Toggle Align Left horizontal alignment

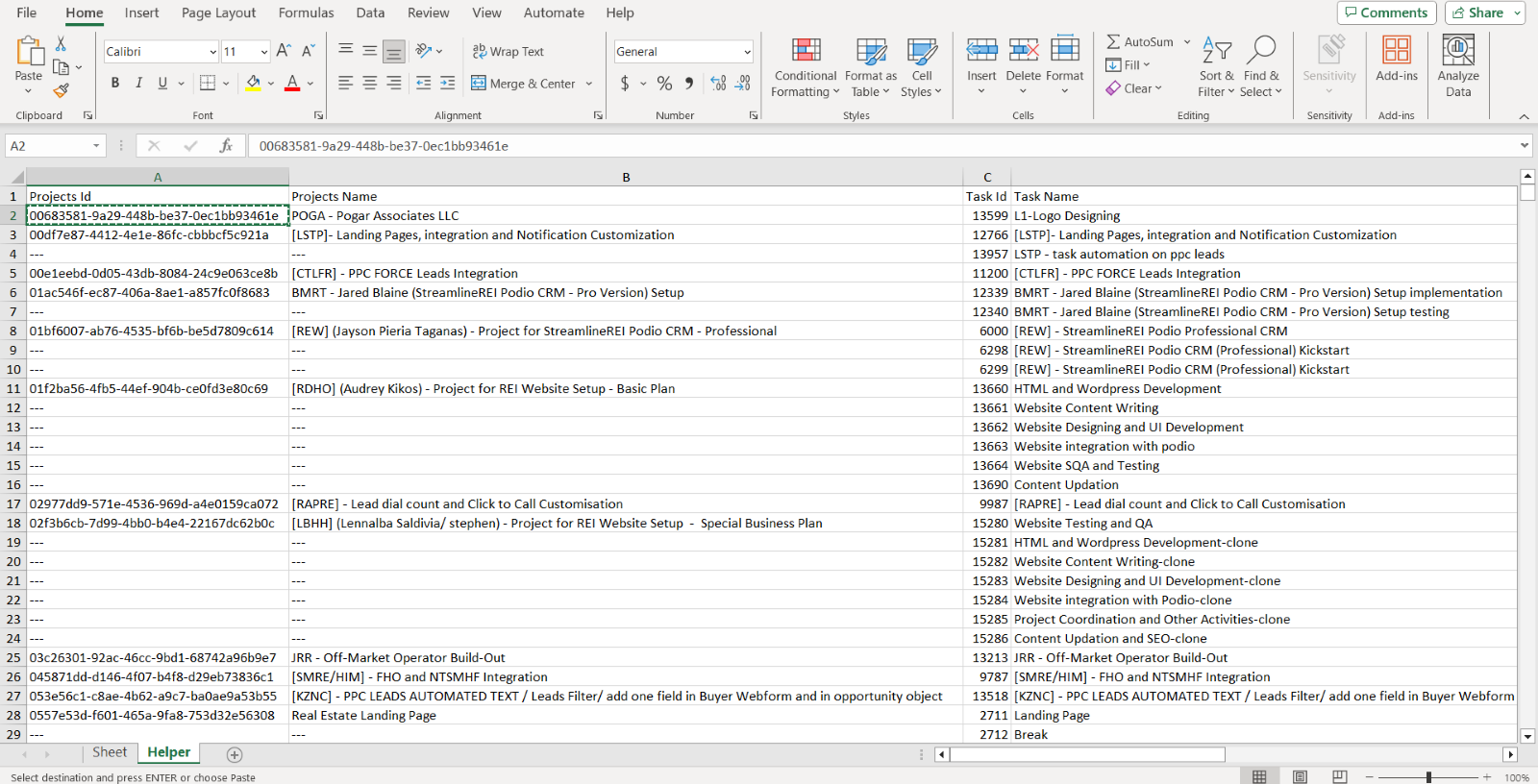click(346, 84)
